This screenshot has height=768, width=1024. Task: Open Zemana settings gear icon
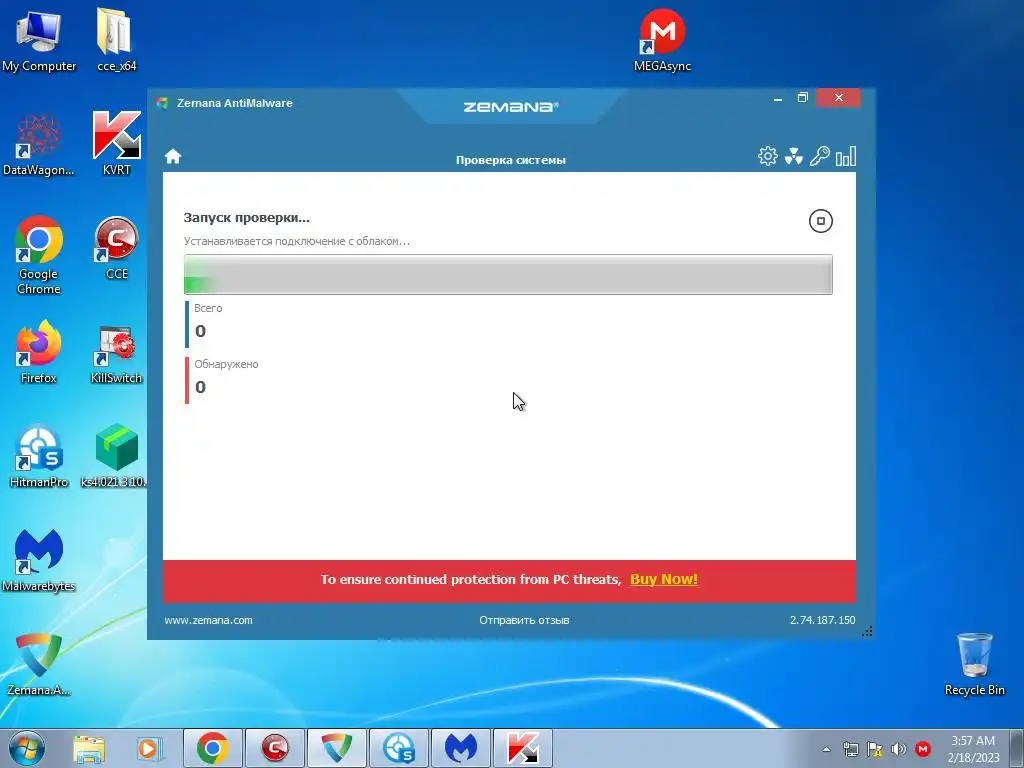click(767, 156)
